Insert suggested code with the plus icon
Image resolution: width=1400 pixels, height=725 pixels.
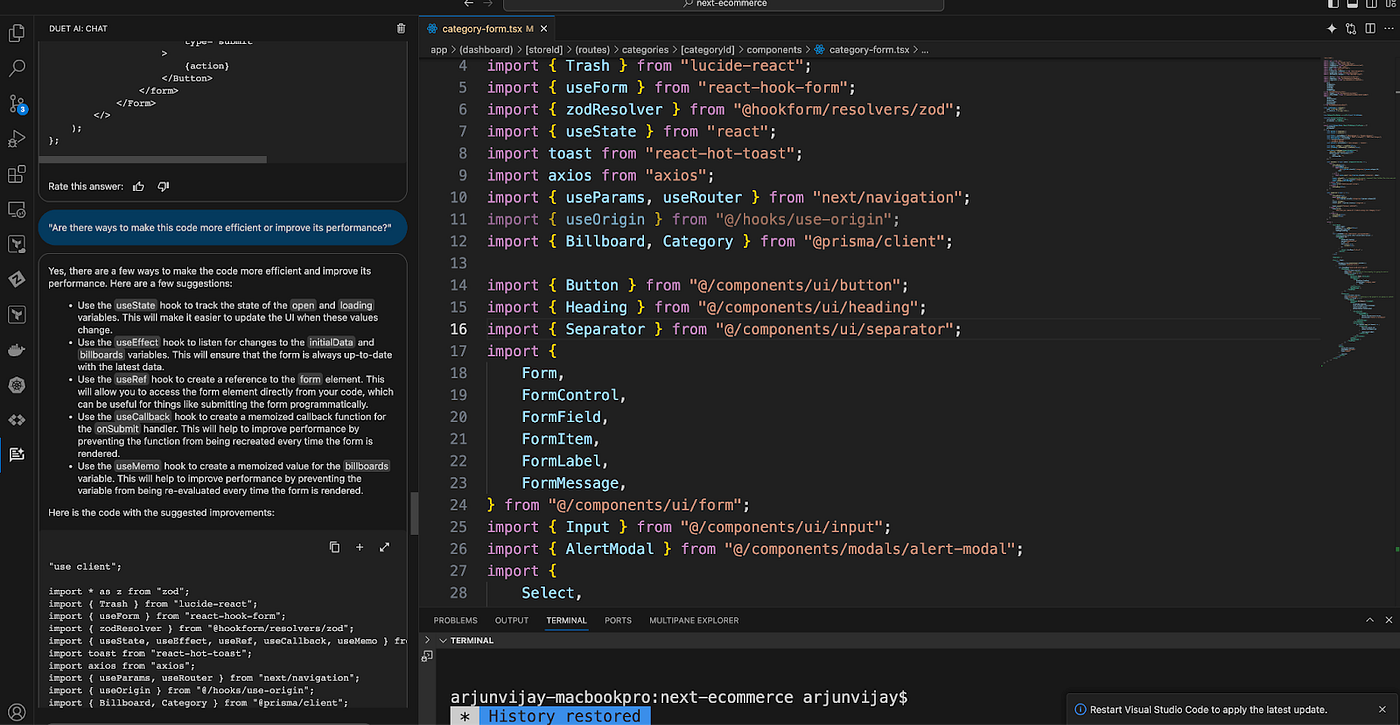point(360,547)
